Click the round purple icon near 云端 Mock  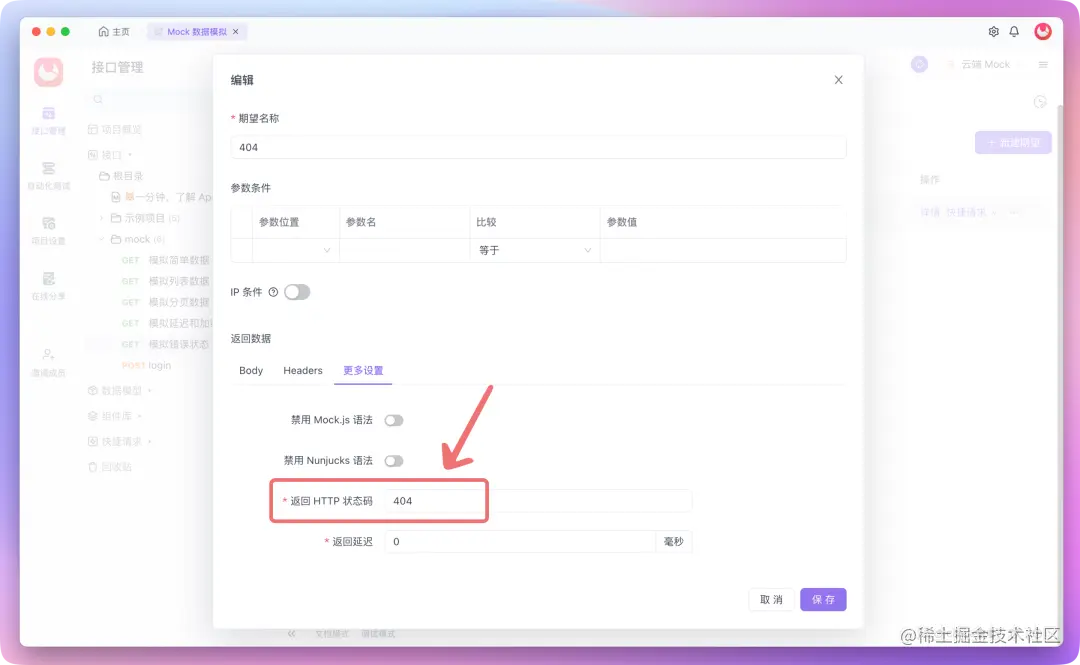919,64
